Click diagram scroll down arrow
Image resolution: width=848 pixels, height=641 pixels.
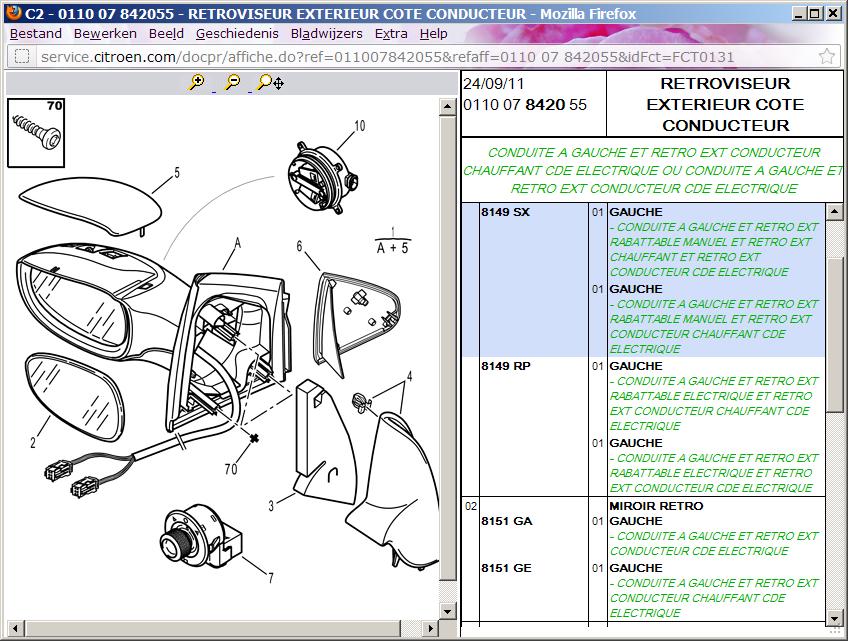point(447,612)
